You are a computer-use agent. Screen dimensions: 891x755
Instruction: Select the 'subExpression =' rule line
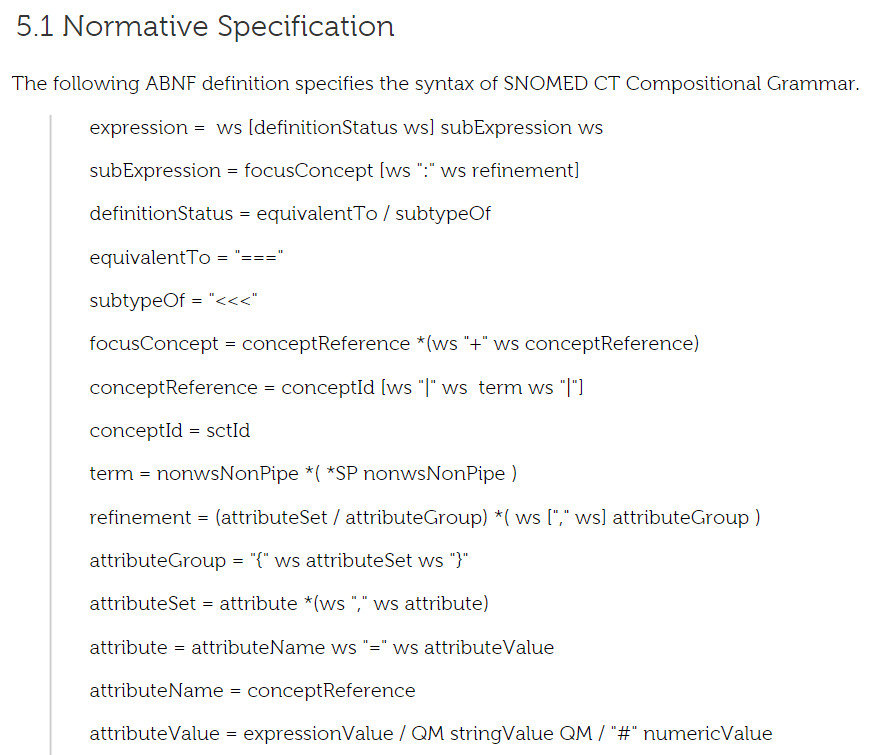click(334, 170)
